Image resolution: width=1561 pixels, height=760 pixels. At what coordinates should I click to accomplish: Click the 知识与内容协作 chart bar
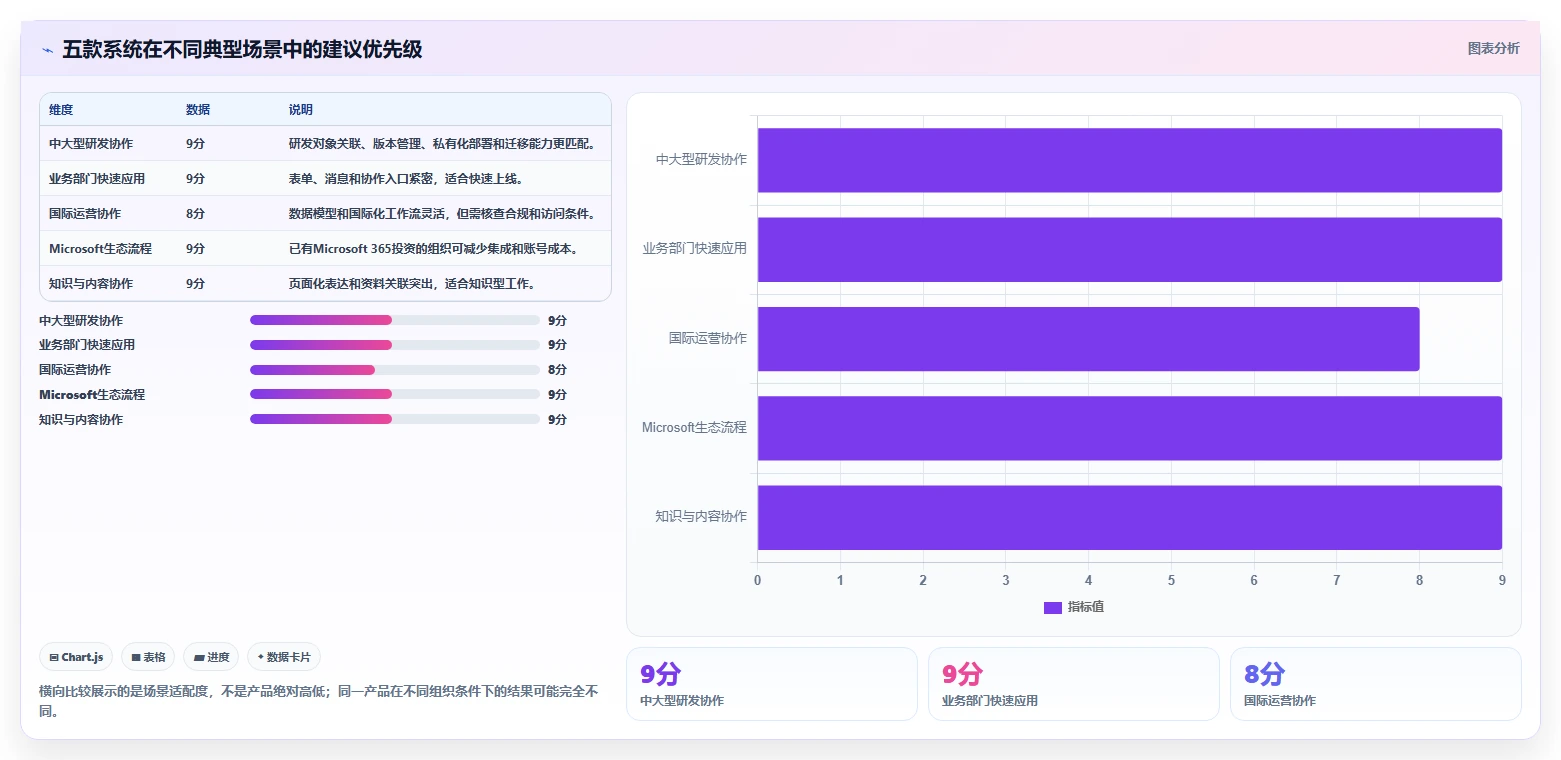pyautogui.click(x=1129, y=518)
